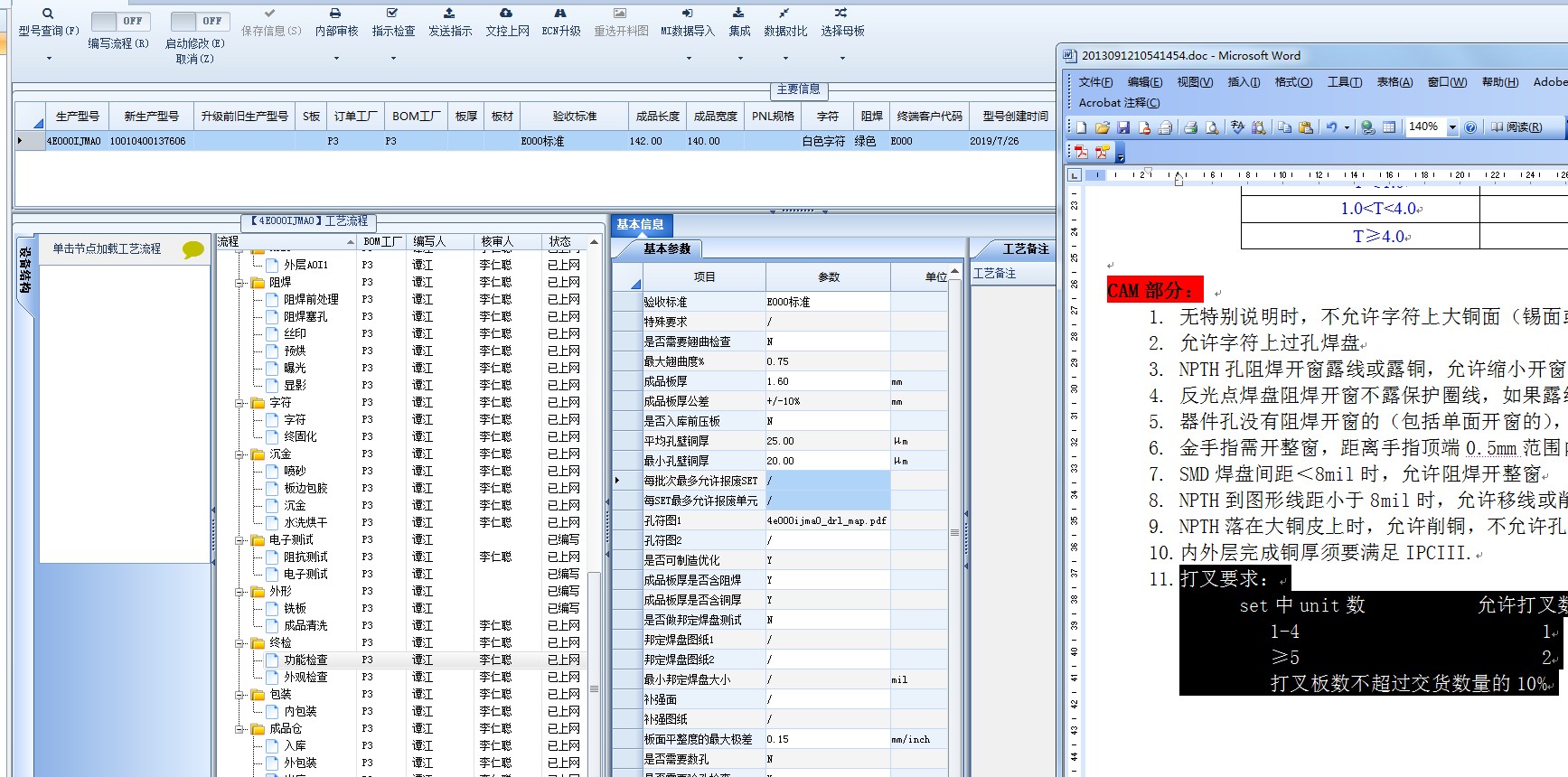
Task: Select 成品清洗 tree node
Action: (305, 626)
